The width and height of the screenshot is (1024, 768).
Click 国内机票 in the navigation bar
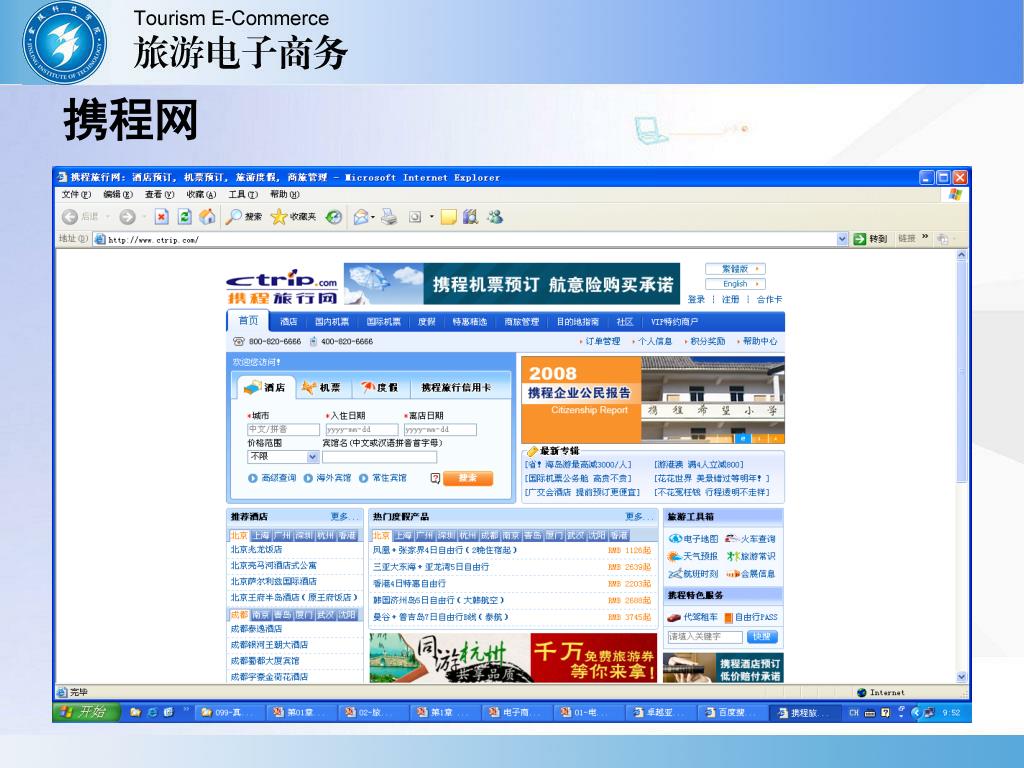[331, 322]
